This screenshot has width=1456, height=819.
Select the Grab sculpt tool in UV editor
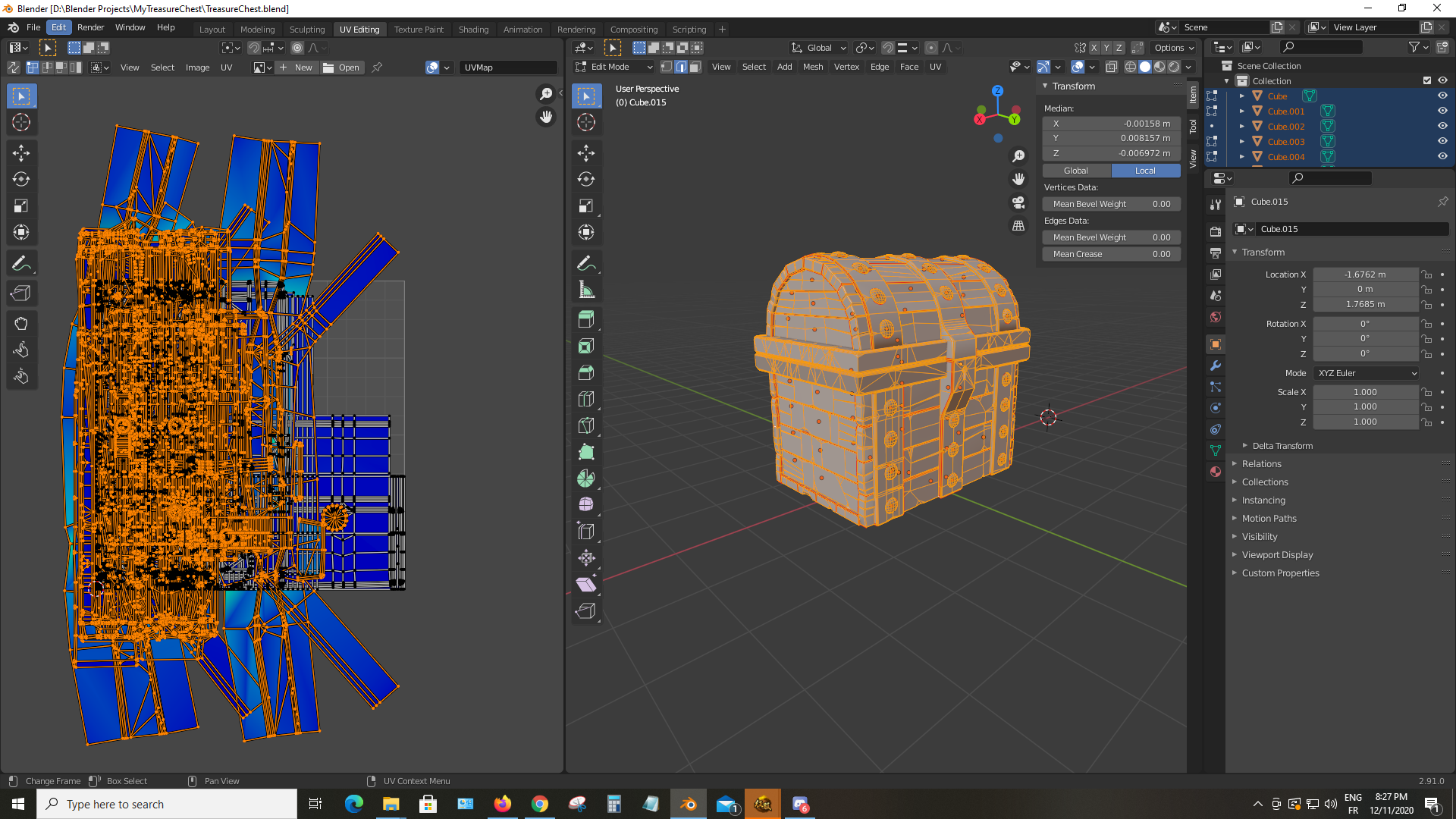point(21,324)
